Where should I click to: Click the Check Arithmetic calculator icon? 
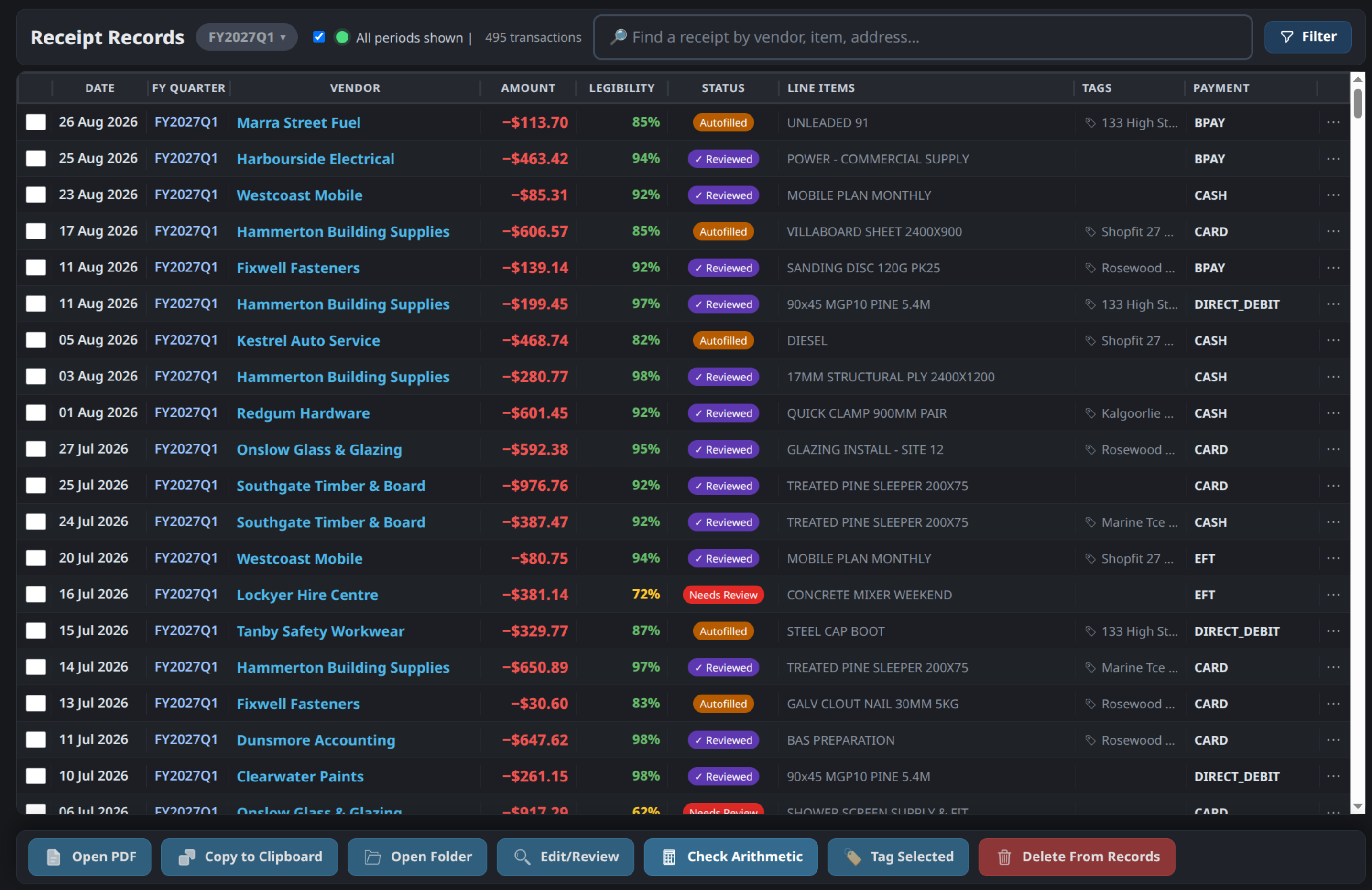(x=669, y=857)
